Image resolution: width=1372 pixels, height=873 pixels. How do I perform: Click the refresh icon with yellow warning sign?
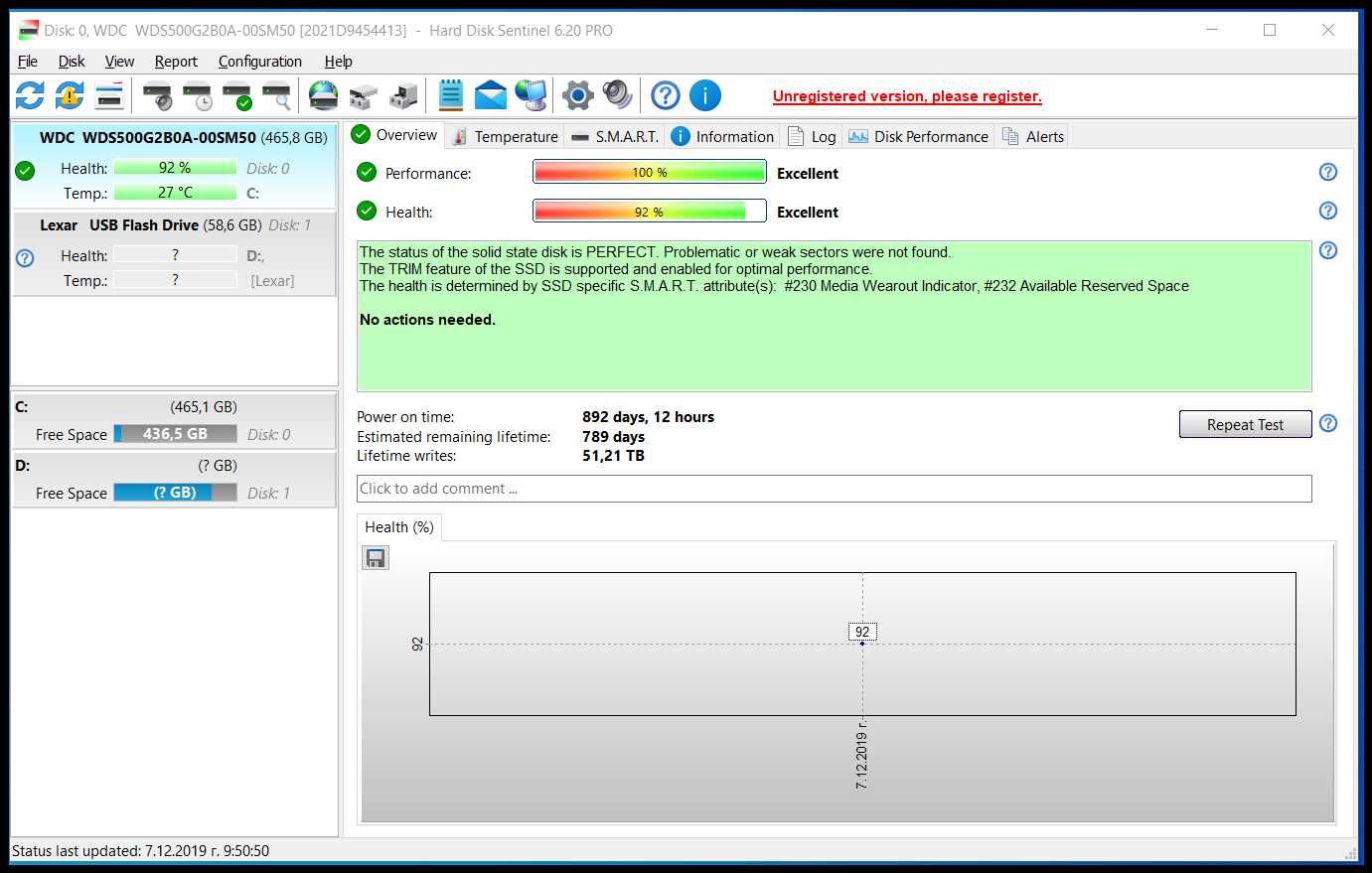click(x=70, y=95)
